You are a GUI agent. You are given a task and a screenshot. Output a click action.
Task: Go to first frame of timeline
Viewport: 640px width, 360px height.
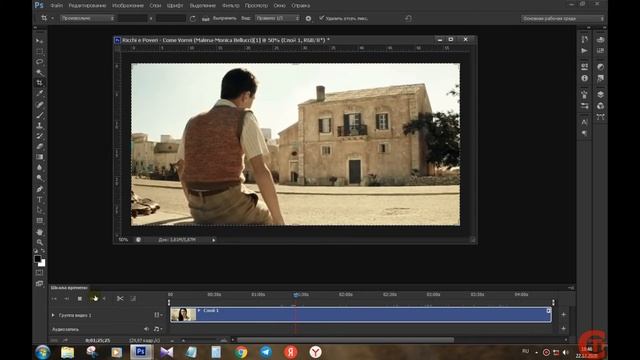click(54, 298)
